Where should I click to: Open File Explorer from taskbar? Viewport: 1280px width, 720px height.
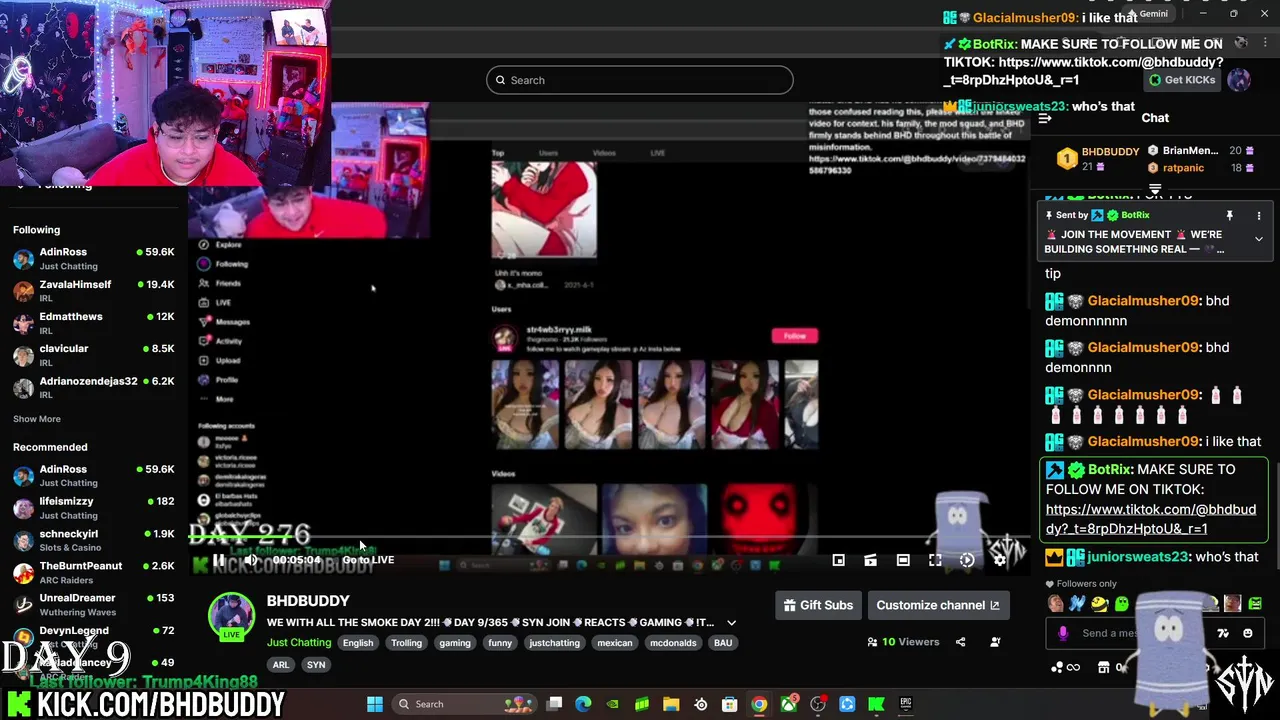tap(671, 704)
